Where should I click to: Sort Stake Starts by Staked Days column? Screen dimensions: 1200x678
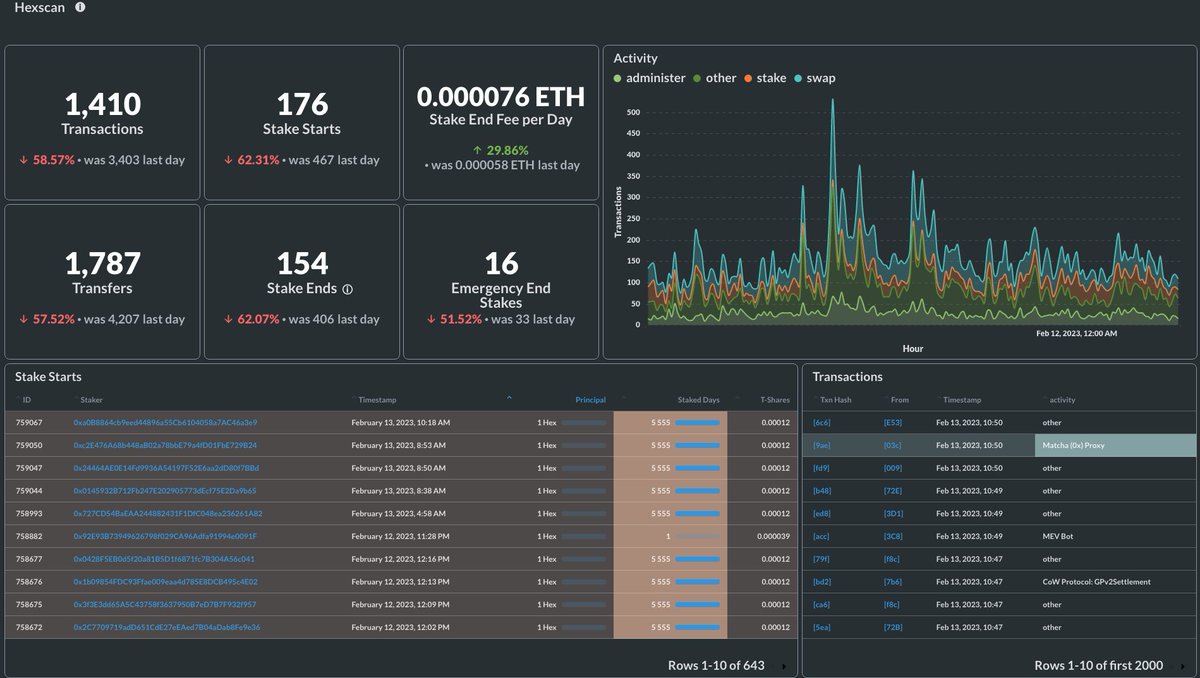697,400
